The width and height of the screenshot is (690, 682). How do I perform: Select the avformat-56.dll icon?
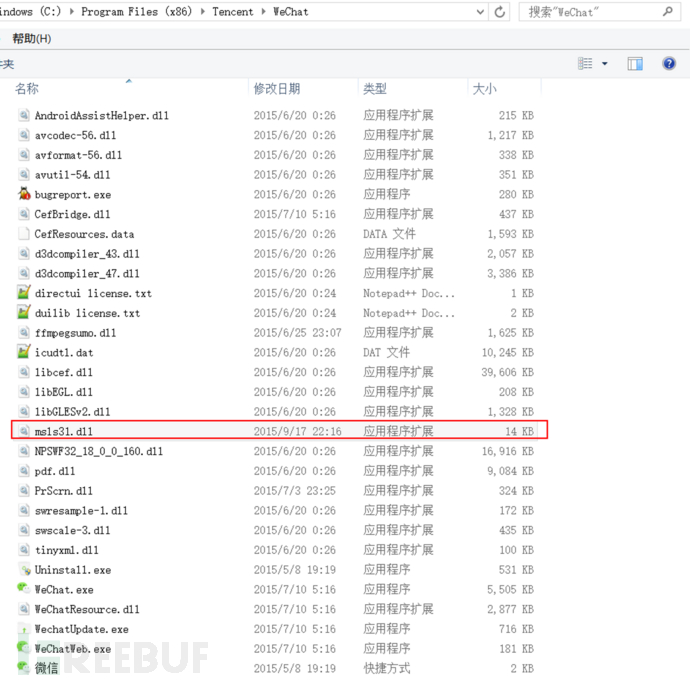pyautogui.click(x=24, y=154)
